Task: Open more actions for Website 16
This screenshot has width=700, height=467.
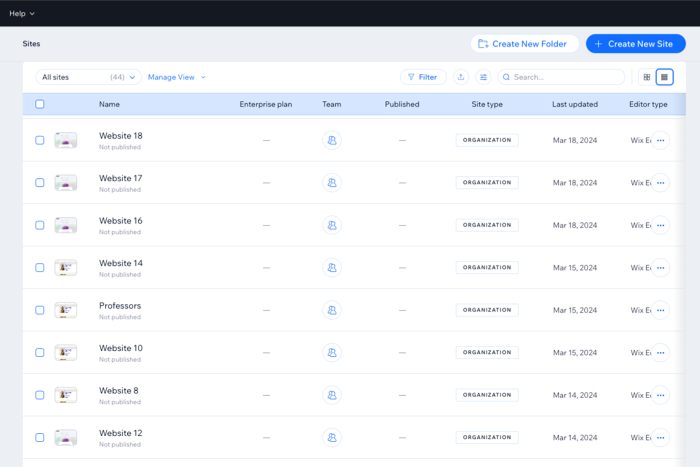Action: click(661, 225)
